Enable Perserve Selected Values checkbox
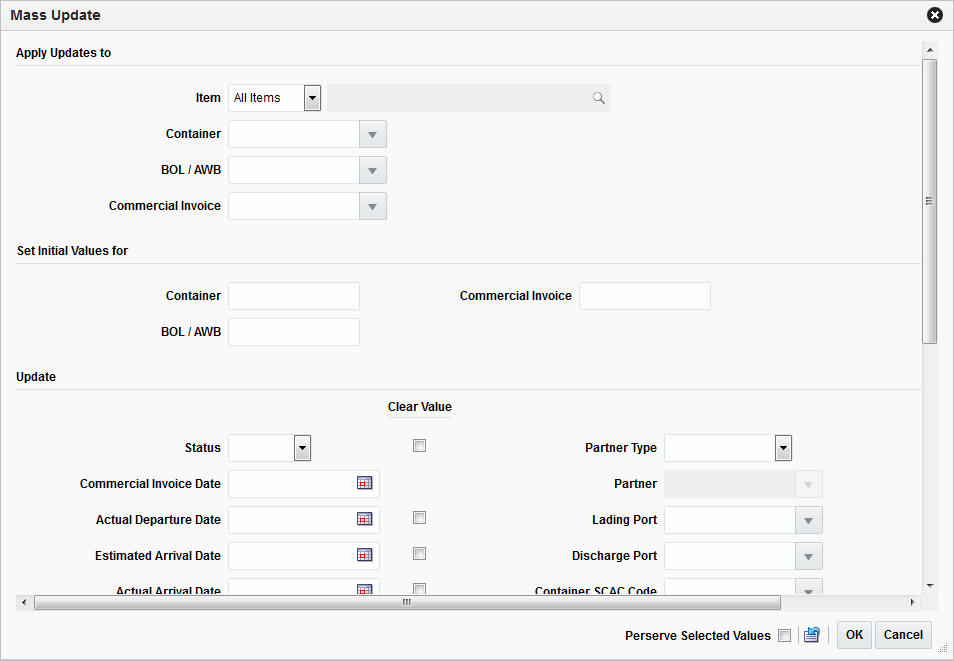 785,635
